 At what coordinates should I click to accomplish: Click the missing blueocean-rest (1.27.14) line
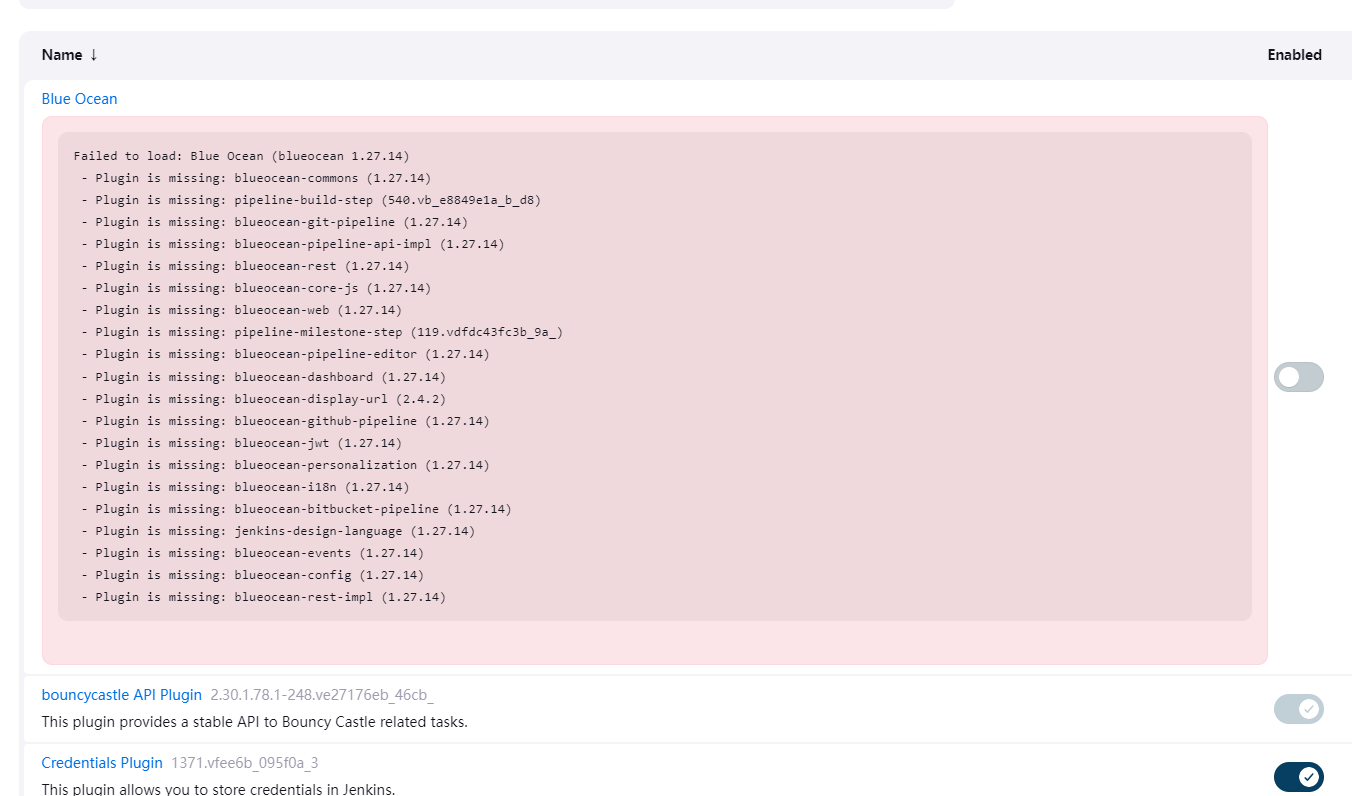point(245,266)
